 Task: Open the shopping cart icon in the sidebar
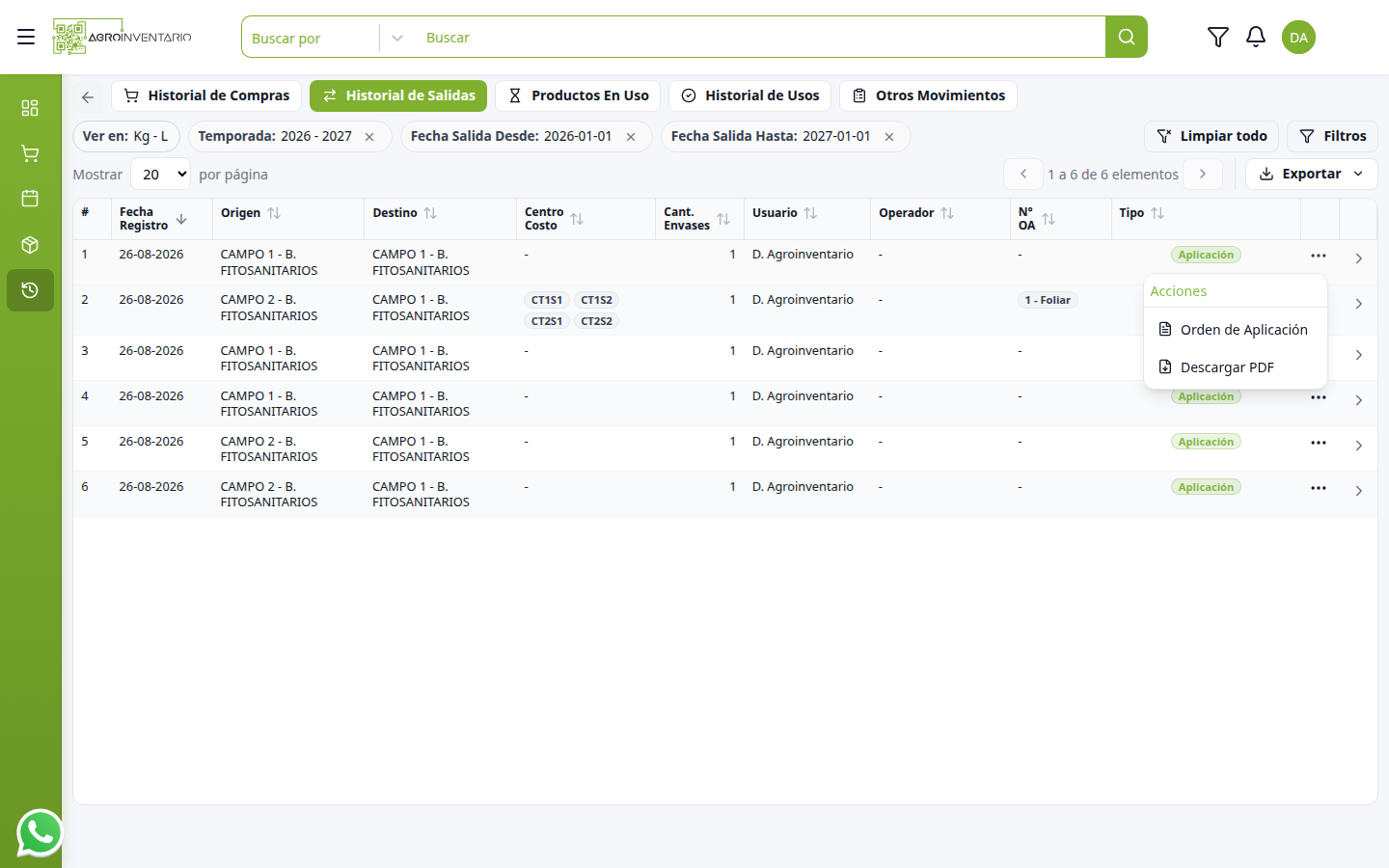pos(30,153)
